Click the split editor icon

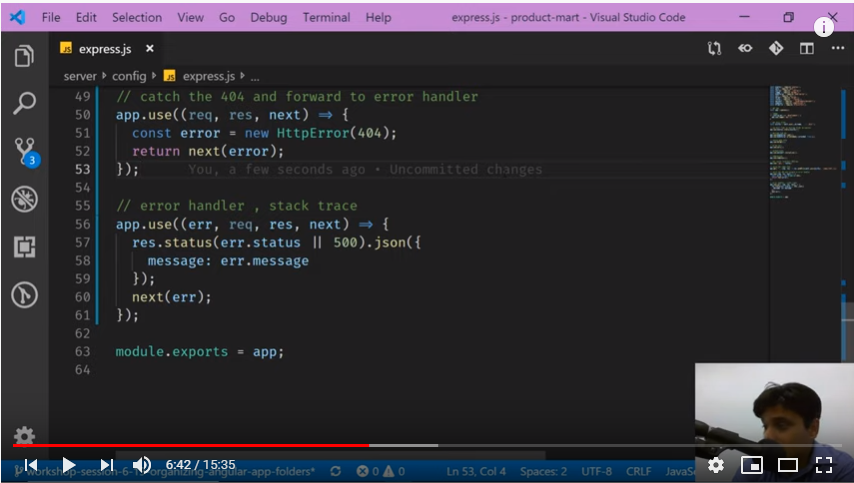click(x=806, y=48)
